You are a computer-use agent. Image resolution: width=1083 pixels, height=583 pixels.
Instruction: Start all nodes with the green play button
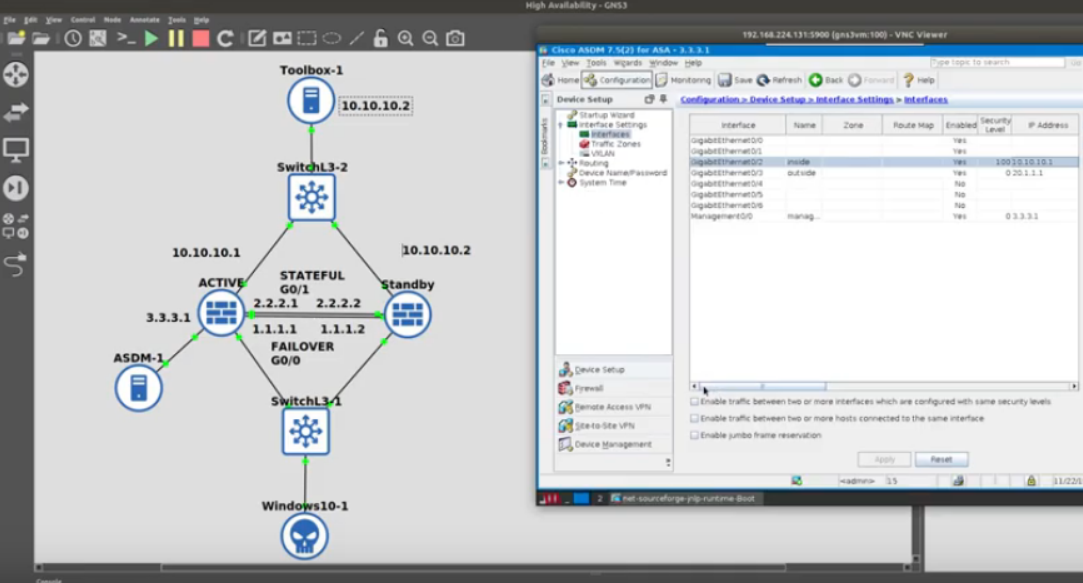click(150, 38)
